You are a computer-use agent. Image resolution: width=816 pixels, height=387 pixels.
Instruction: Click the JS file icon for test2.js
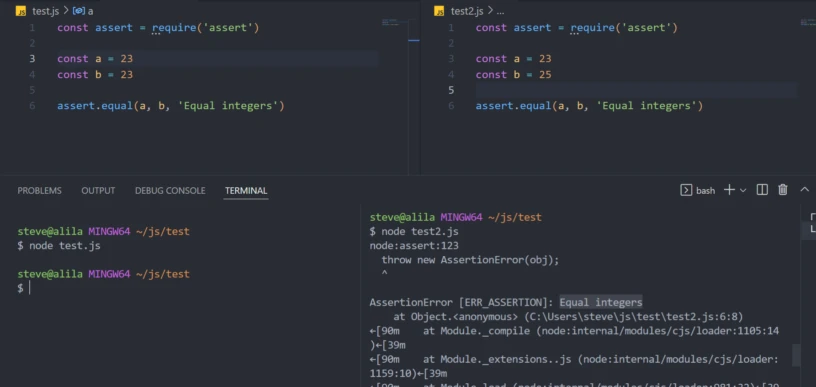[440, 11]
